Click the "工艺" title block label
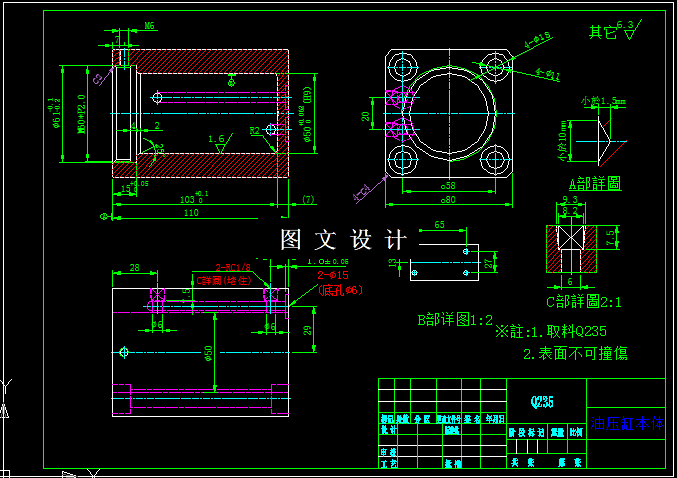677x478 pixels. pos(388,463)
